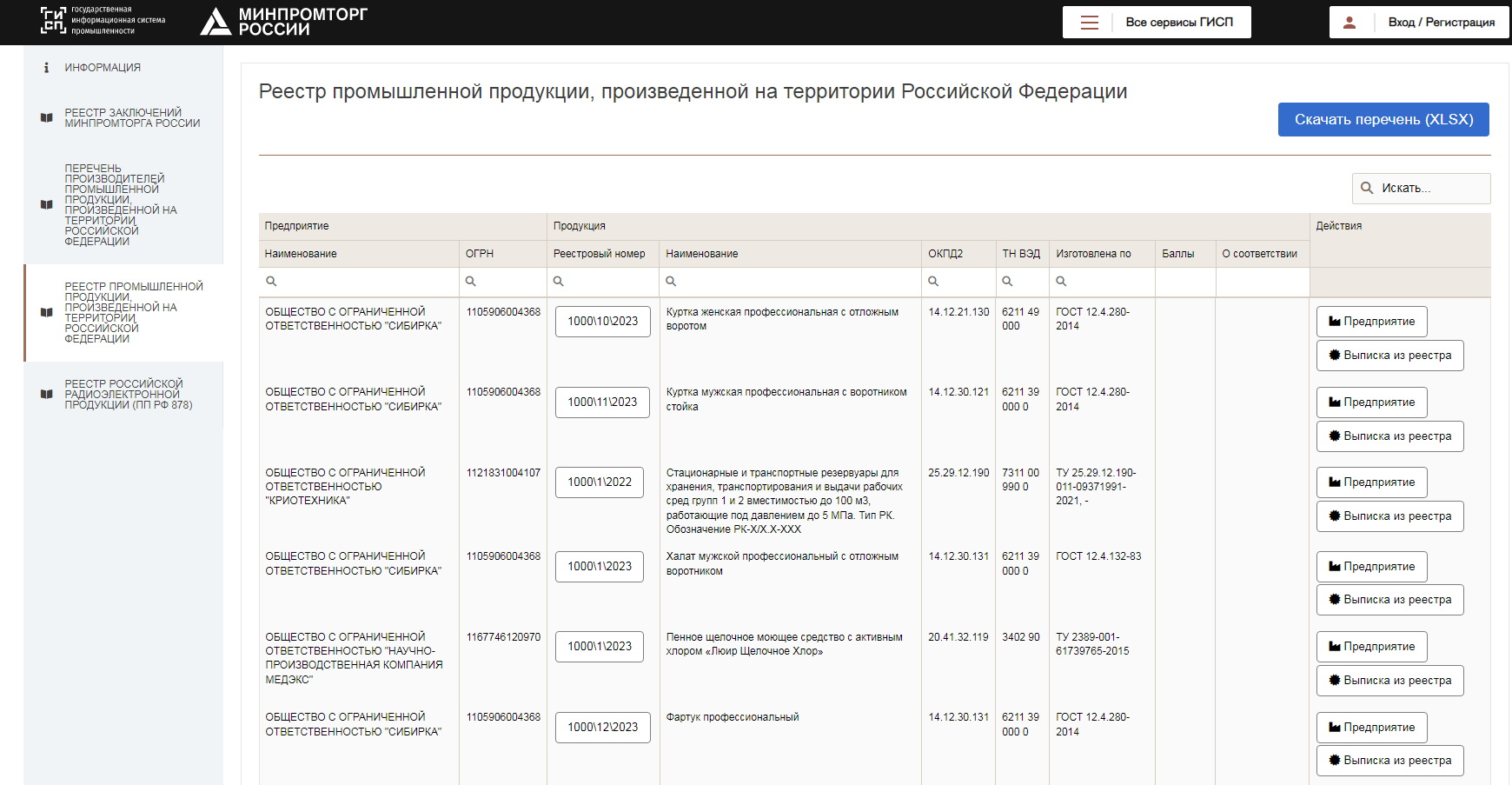The width and height of the screenshot is (1512, 785).
Task: Select ОГРН value 1167746120970
Action: click(x=503, y=637)
